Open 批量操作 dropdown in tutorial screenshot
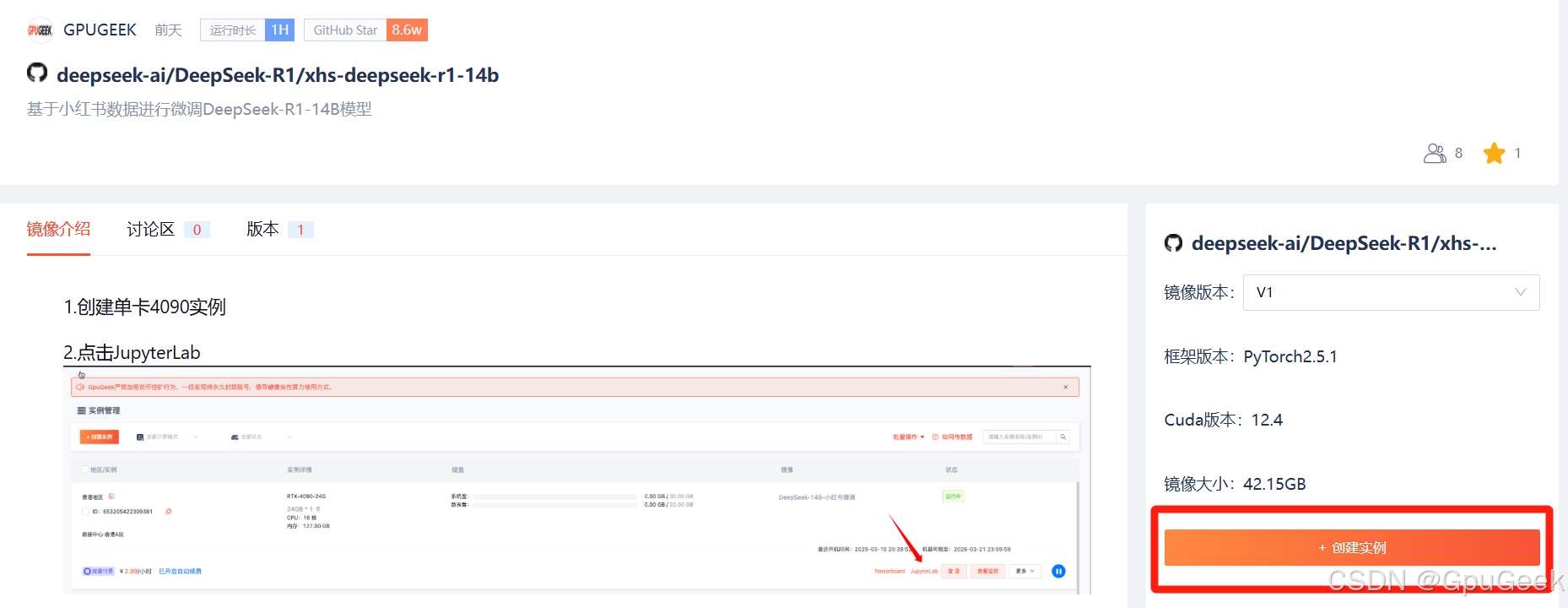 point(909,437)
